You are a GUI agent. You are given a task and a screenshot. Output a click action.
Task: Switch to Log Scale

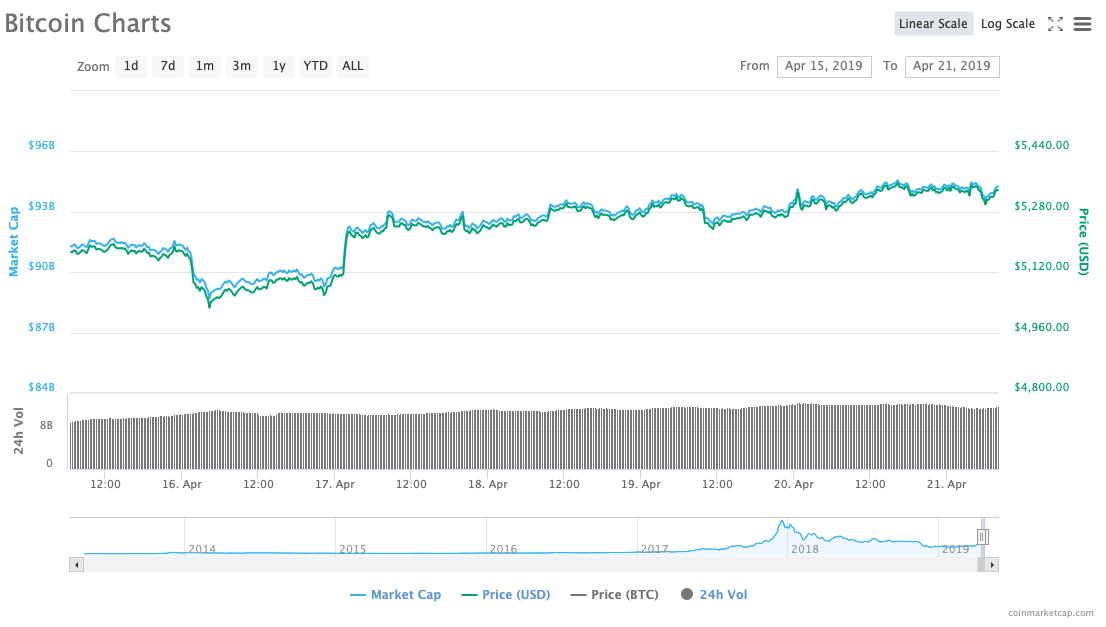(1007, 23)
